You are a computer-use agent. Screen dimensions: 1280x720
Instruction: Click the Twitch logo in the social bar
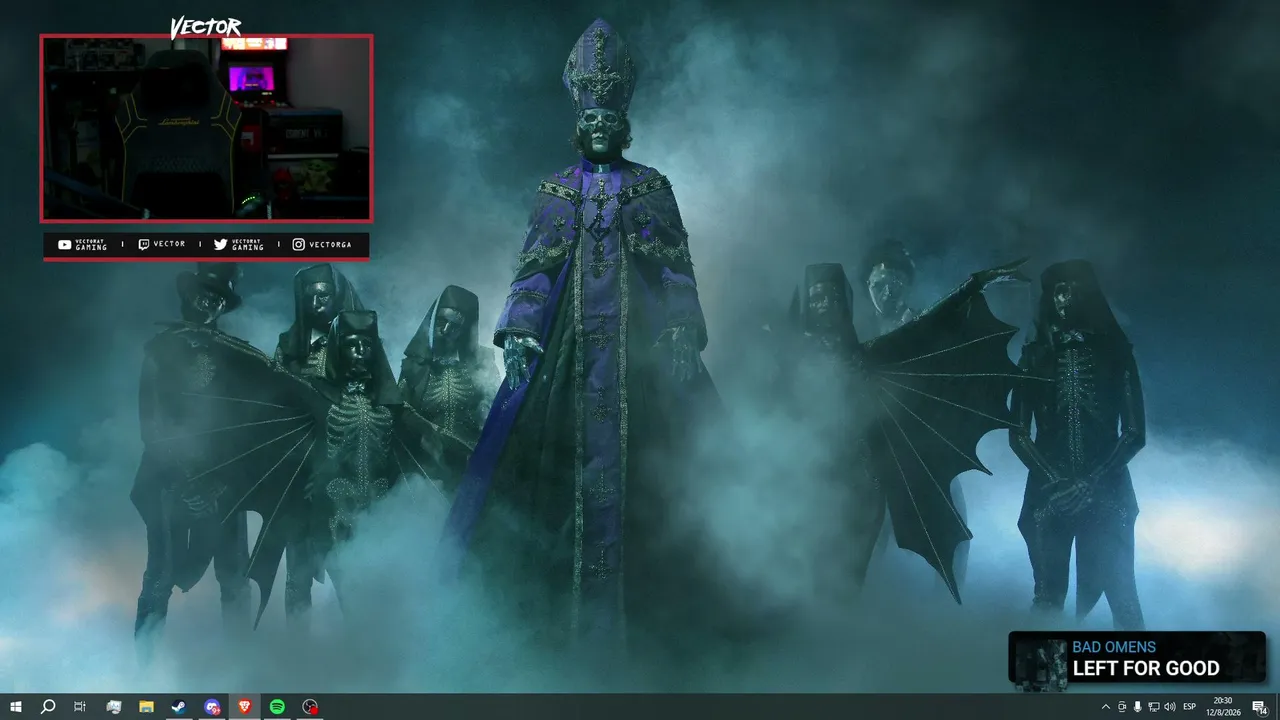click(x=144, y=245)
